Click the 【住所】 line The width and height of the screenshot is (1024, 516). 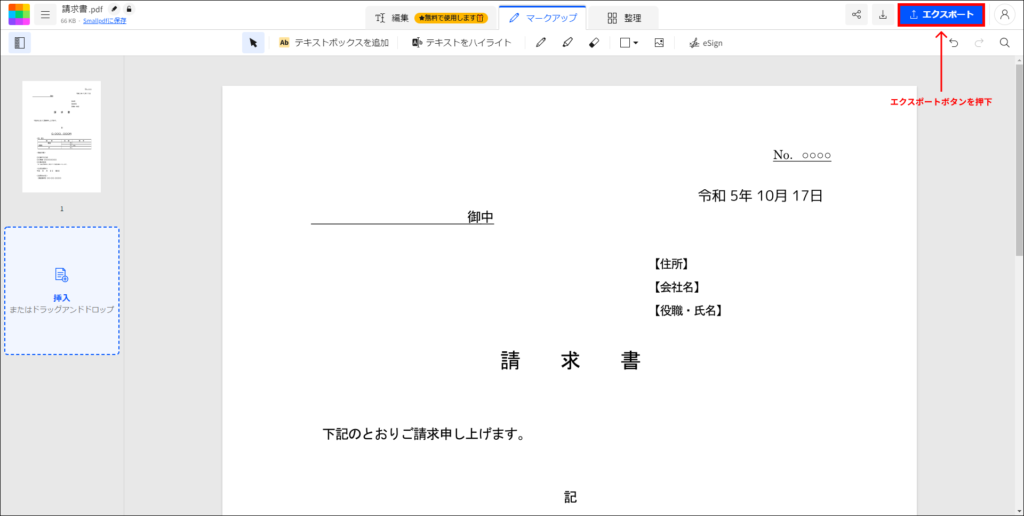point(671,264)
